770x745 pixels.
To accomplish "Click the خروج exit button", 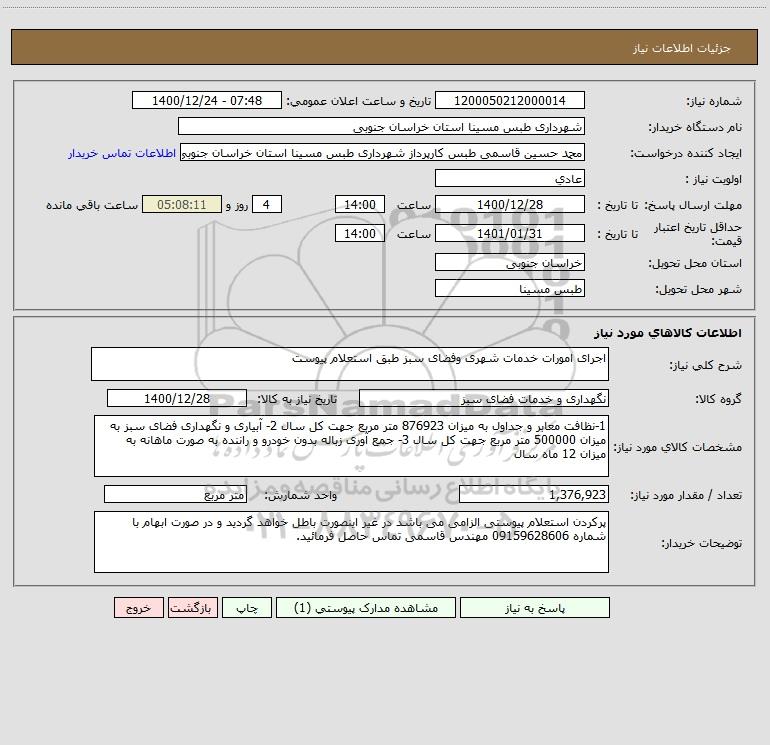I will [138, 607].
